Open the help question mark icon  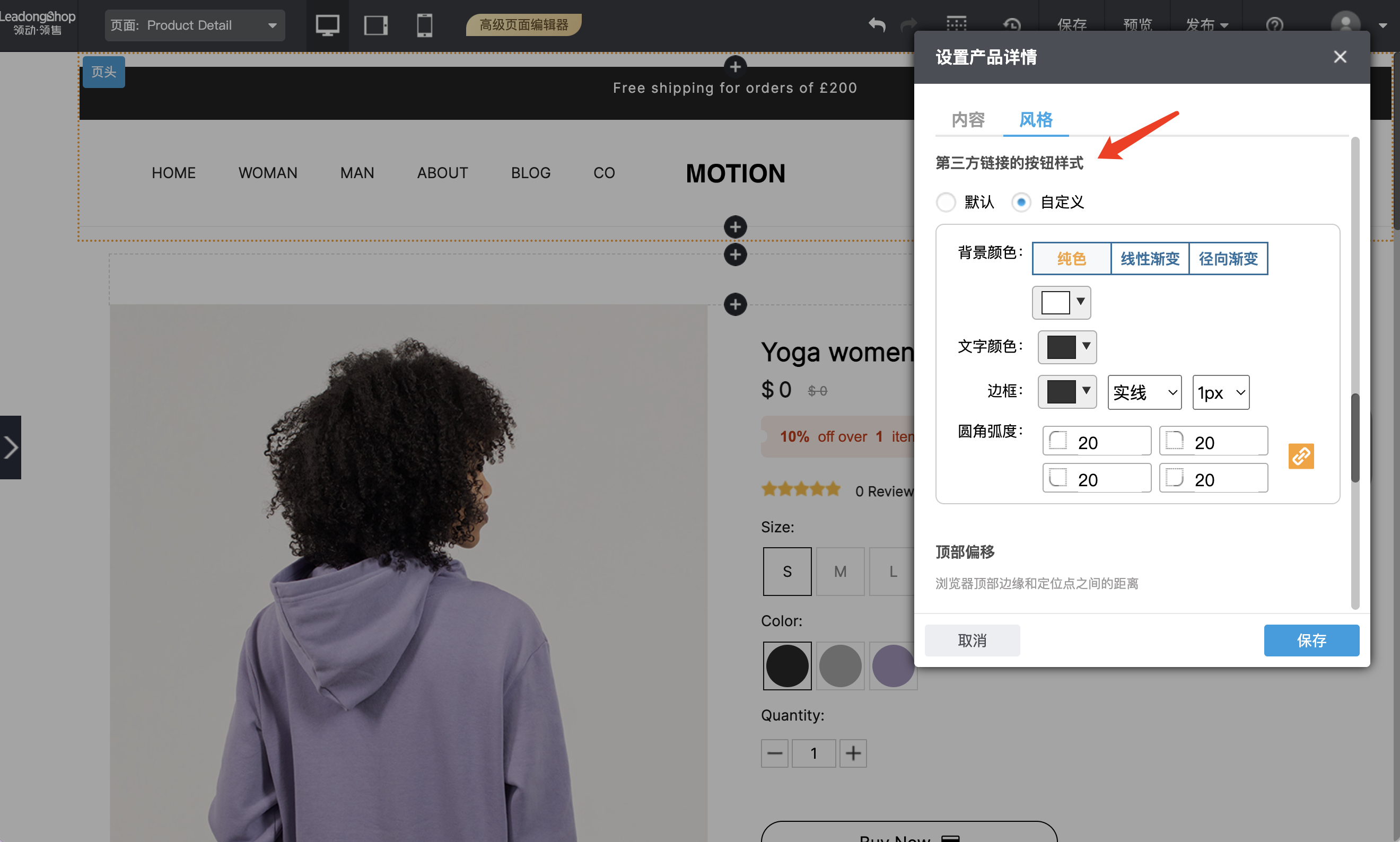[x=1274, y=25]
